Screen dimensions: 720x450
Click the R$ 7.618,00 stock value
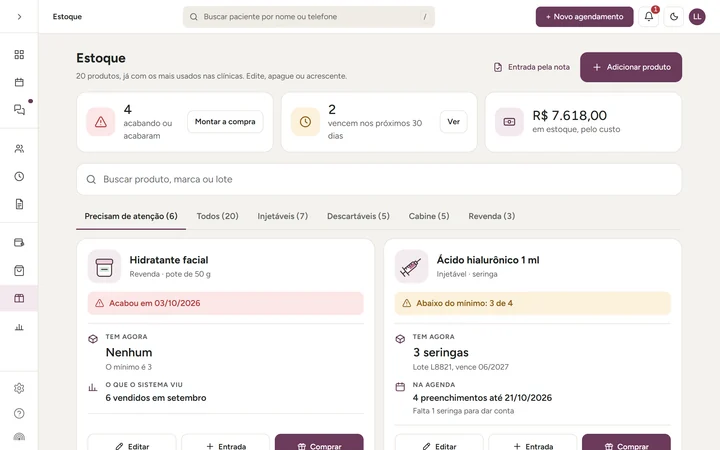tap(569, 115)
